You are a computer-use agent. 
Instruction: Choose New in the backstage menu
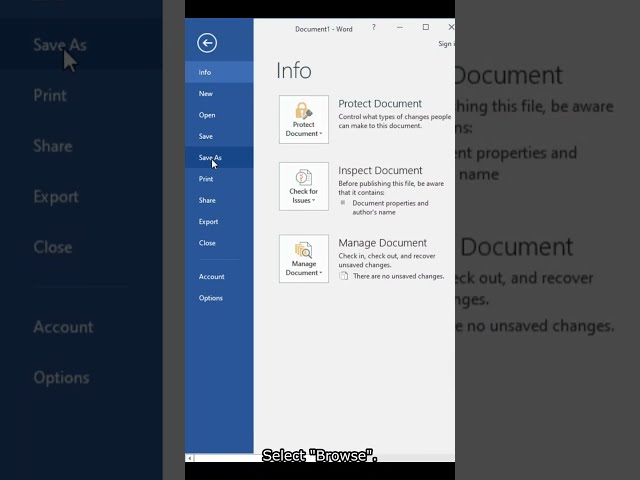coord(219,93)
